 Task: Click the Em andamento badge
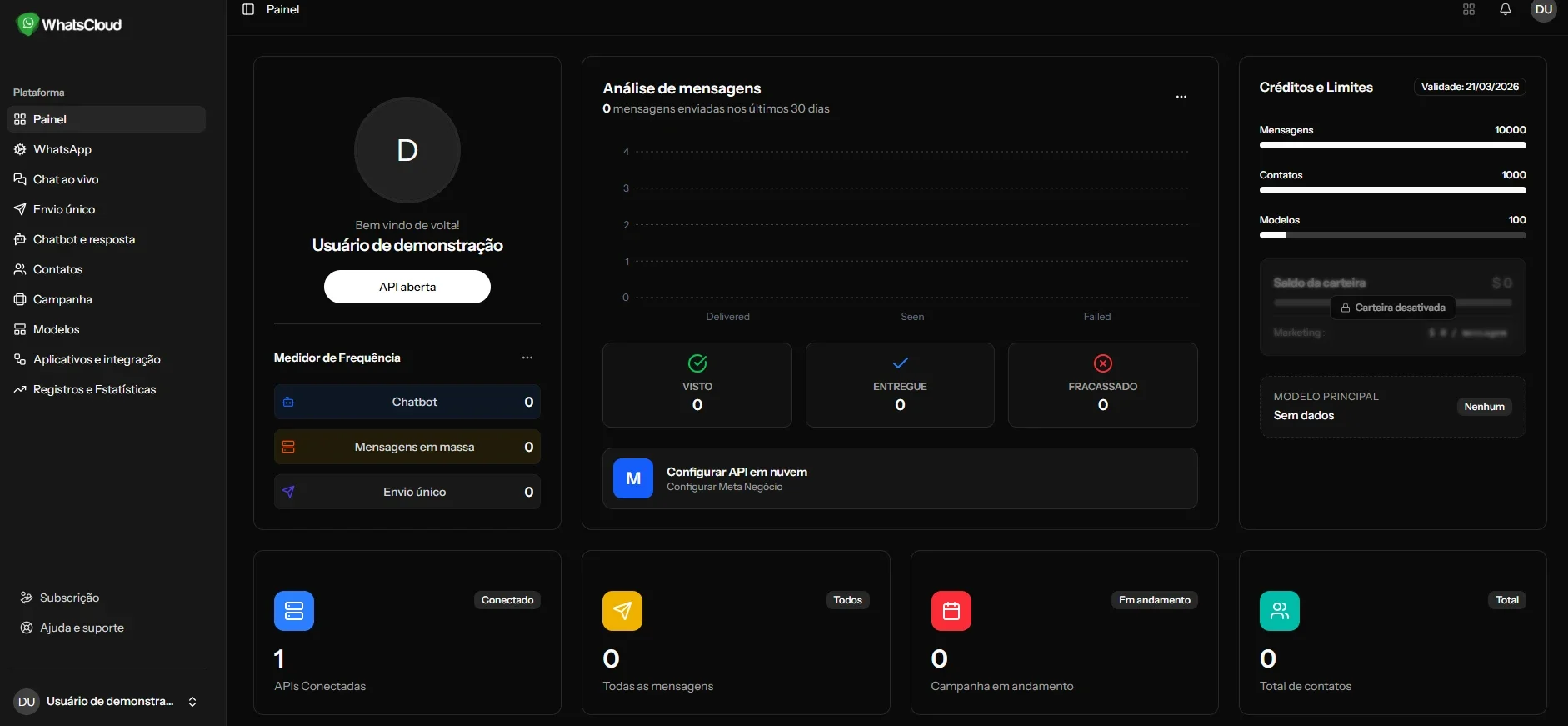pyautogui.click(x=1155, y=600)
